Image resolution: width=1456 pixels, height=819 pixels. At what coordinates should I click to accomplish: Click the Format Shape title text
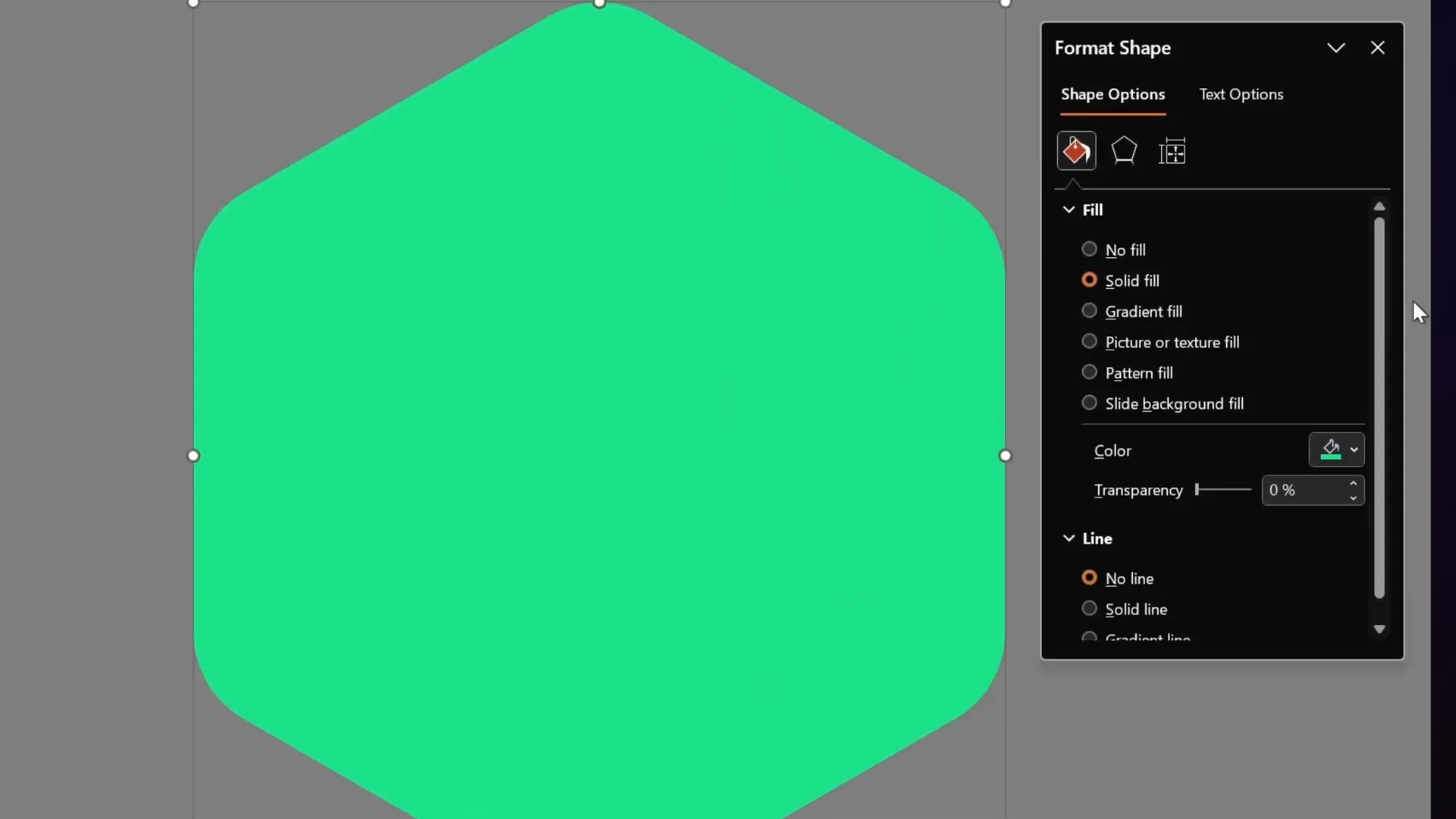(1112, 48)
